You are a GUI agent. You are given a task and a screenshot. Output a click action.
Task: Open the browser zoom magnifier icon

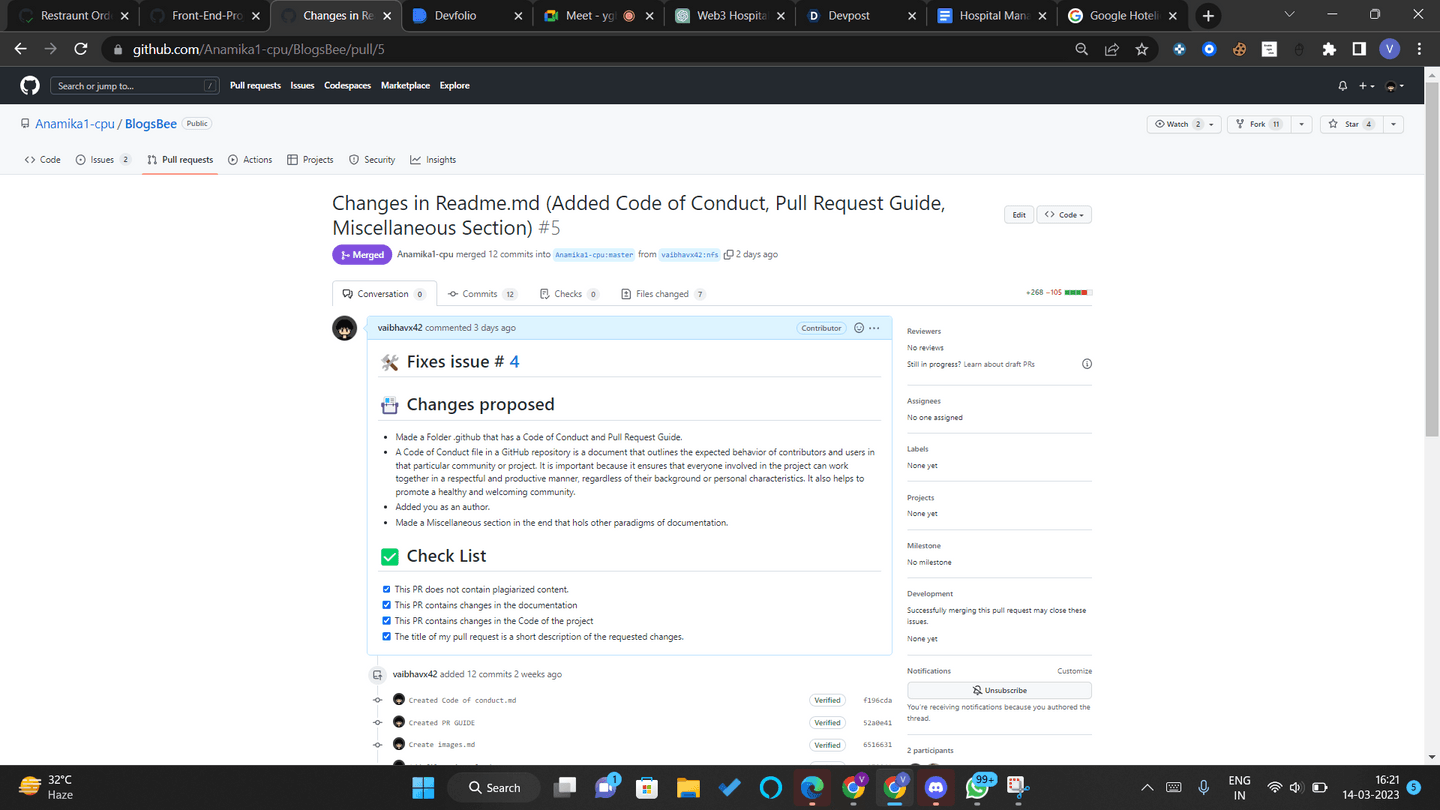pos(1081,49)
